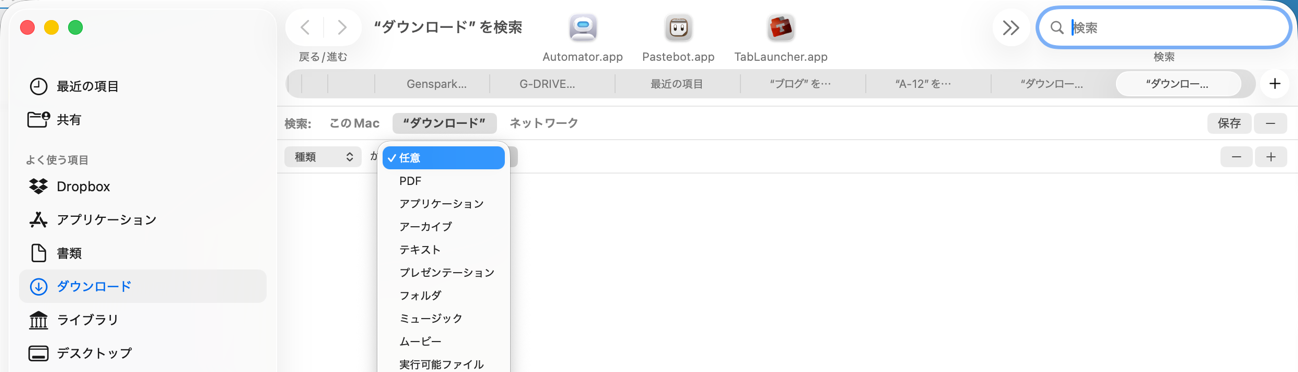Viewport: 1298px width, 372px height.
Task: Click the ライブラリ building icon
Action: pos(38,320)
